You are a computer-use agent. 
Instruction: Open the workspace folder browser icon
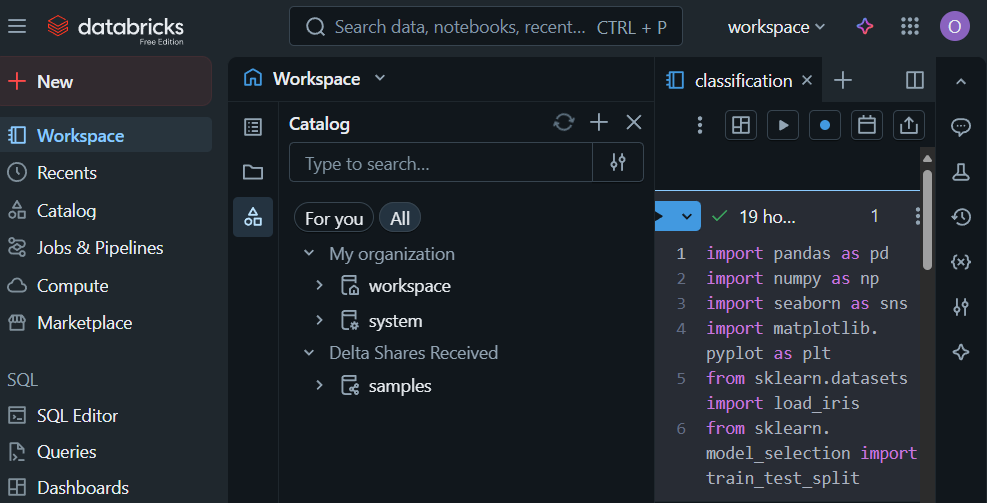point(253,172)
